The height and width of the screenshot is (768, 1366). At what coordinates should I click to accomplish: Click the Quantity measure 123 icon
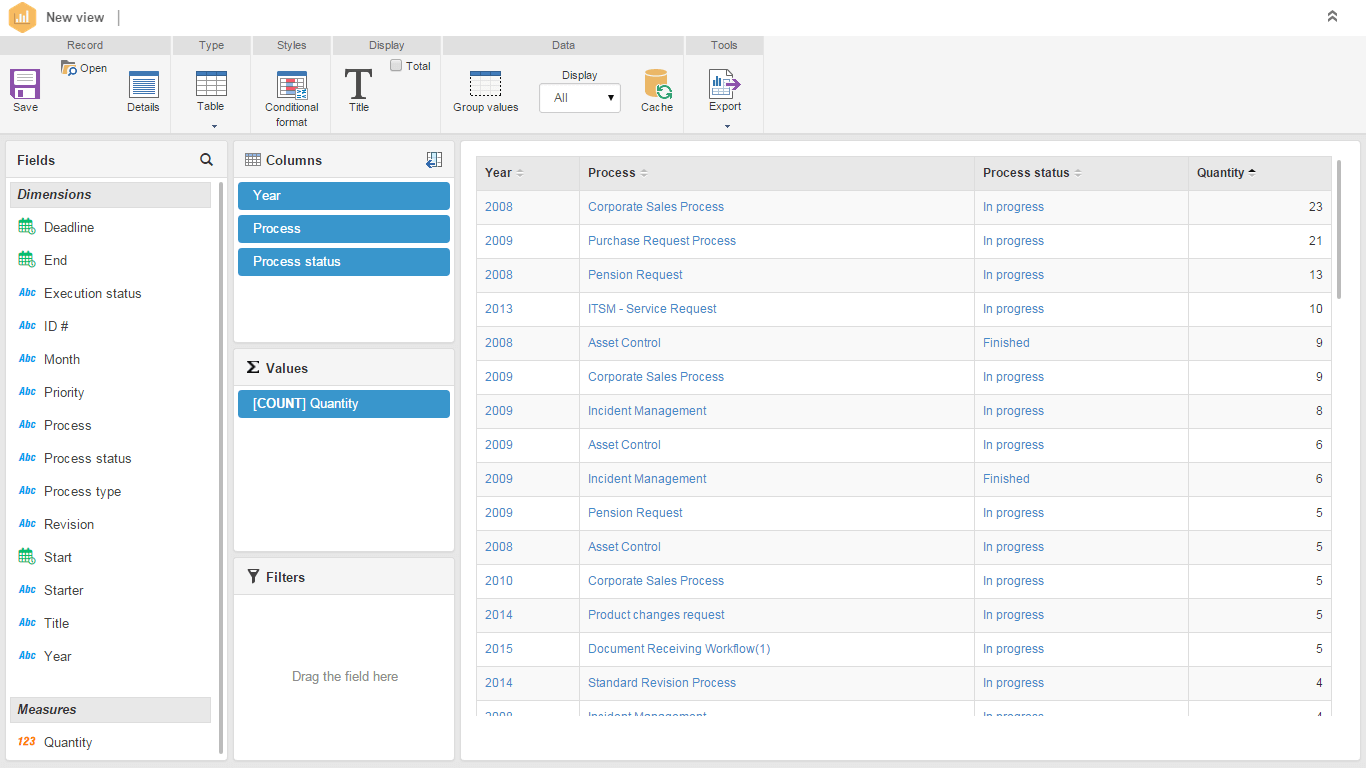point(27,742)
